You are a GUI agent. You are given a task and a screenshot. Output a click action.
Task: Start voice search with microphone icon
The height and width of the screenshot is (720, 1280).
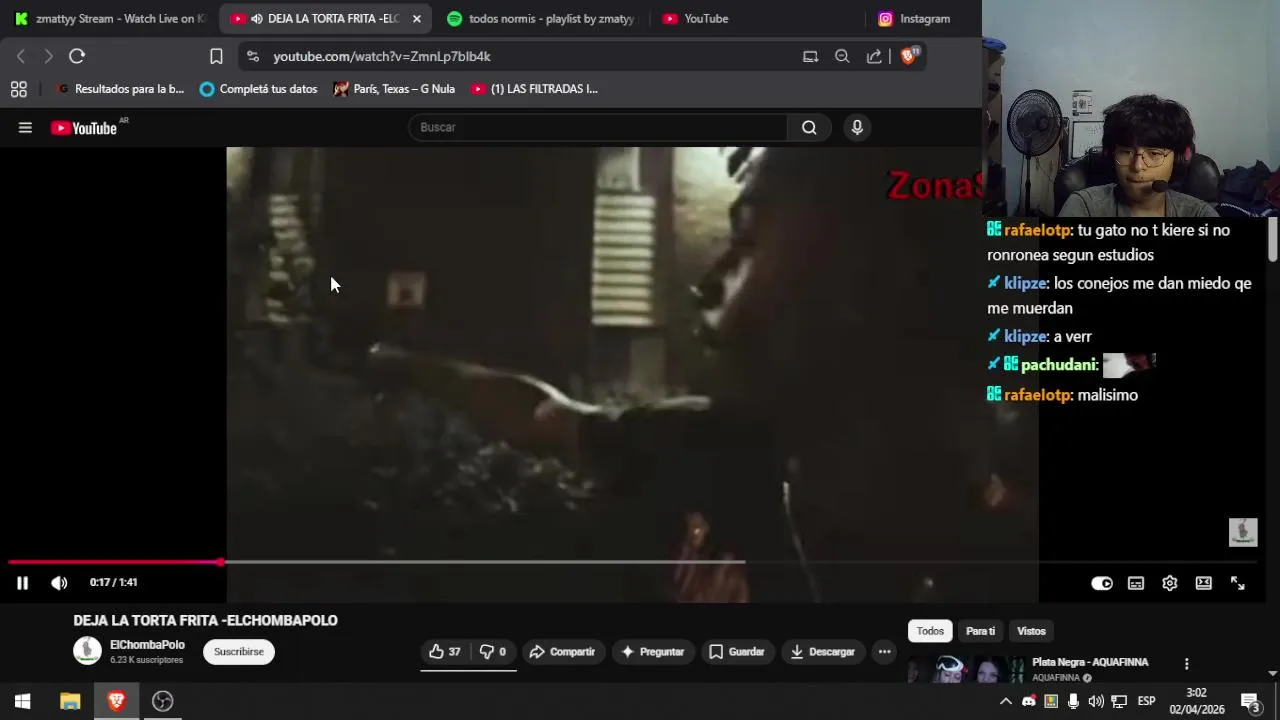click(x=857, y=127)
